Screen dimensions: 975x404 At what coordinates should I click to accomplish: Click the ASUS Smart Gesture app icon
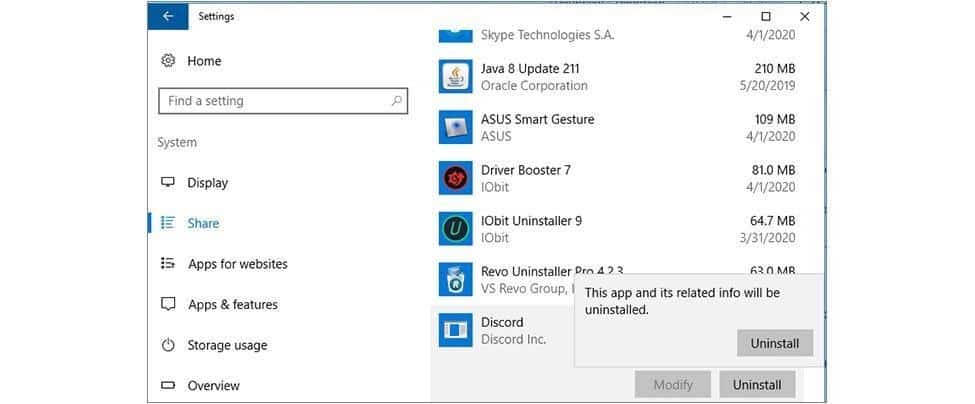(455, 127)
